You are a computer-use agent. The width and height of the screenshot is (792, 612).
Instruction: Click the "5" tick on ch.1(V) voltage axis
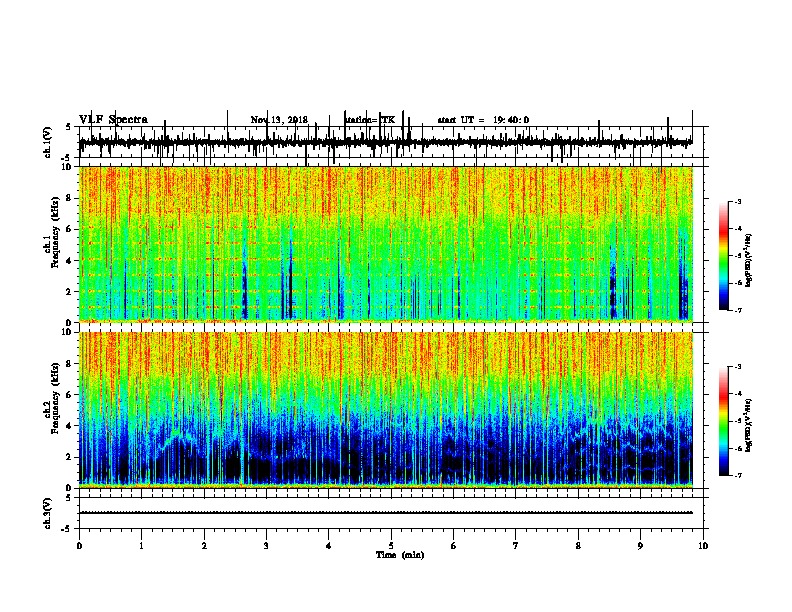[69, 127]
